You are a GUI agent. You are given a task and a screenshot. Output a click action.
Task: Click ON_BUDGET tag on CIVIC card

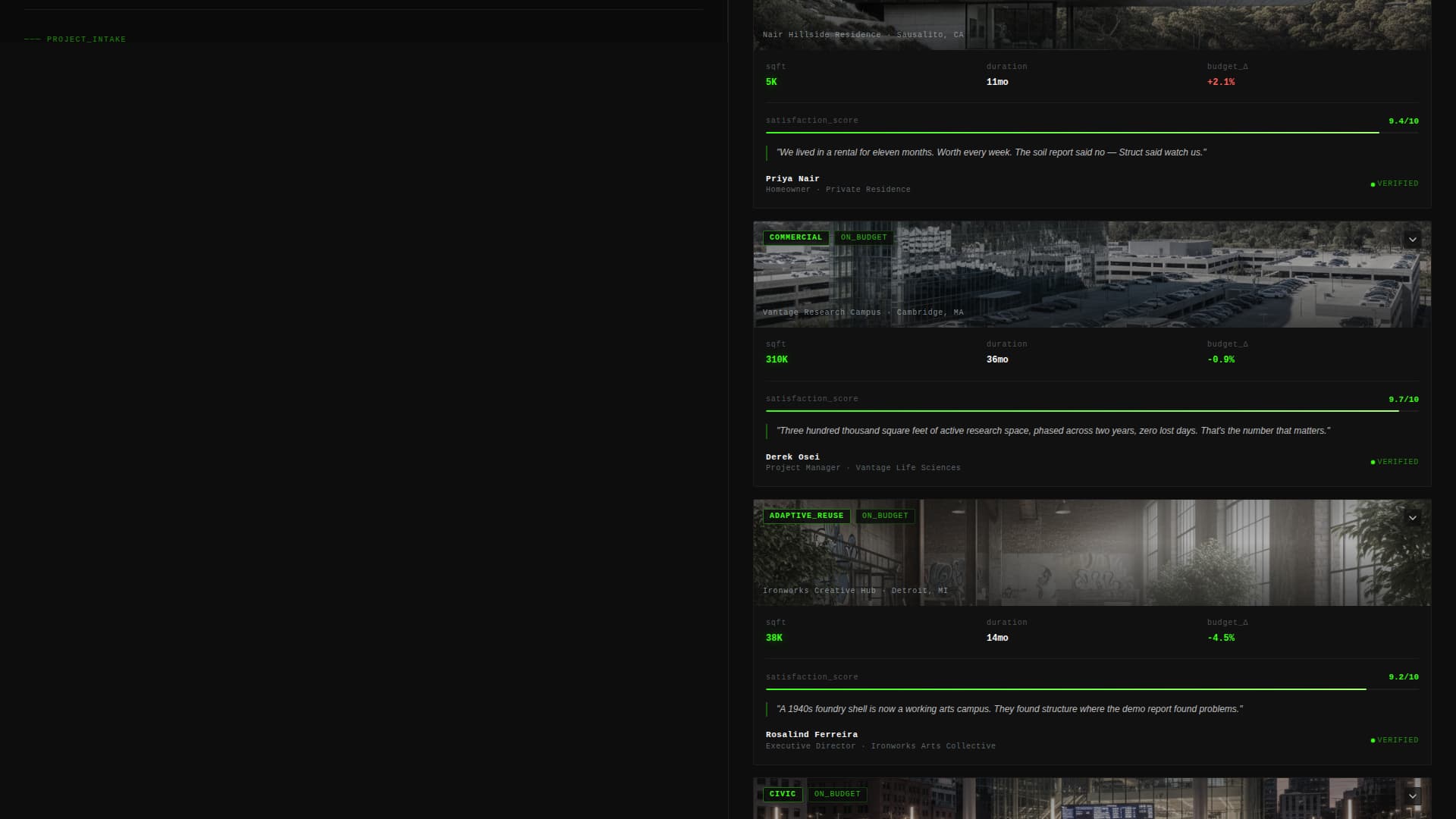tap(837, 794)
